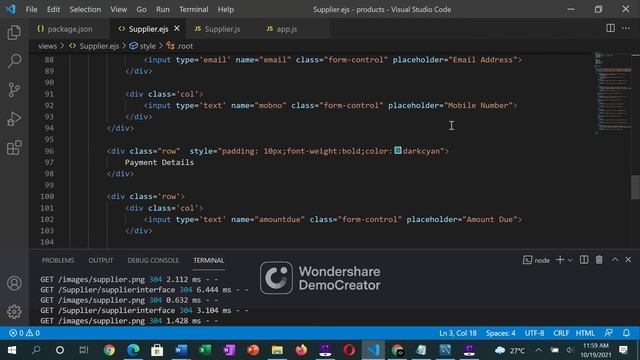Show hidden system tray icons
The image size is (640, 360).
coord(538,350)
